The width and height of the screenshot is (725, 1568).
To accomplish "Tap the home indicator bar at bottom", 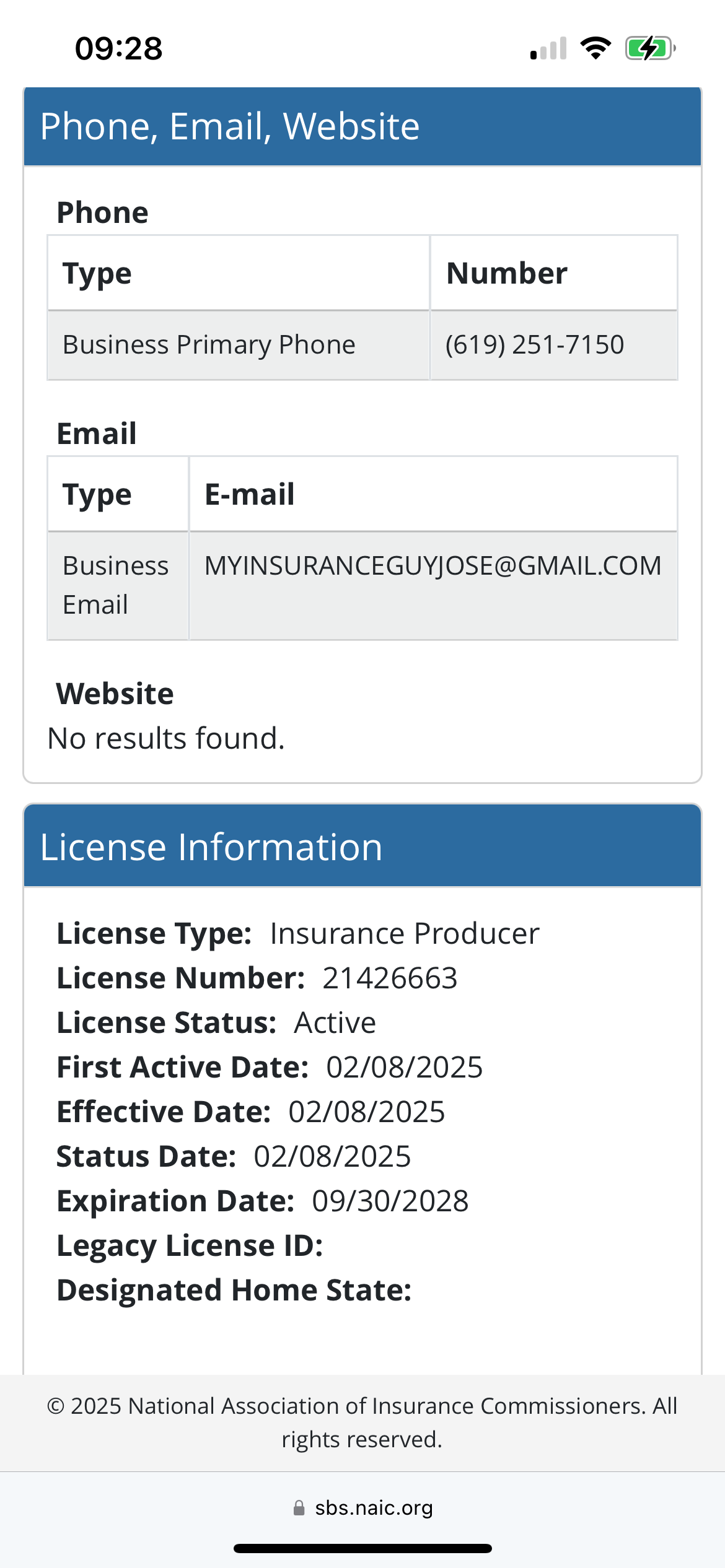I will coord(362,1548).
